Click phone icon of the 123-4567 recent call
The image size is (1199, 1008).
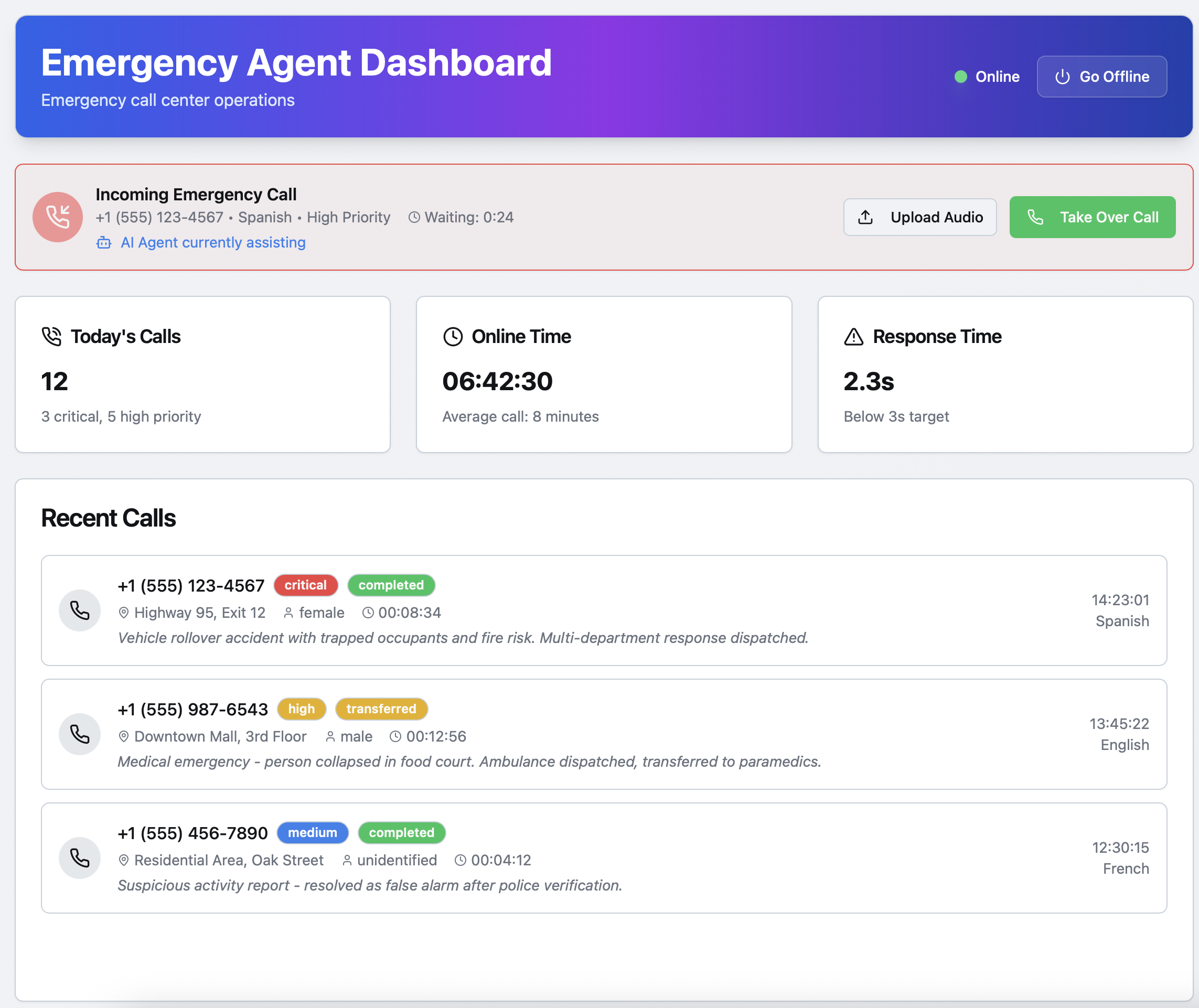79,610
